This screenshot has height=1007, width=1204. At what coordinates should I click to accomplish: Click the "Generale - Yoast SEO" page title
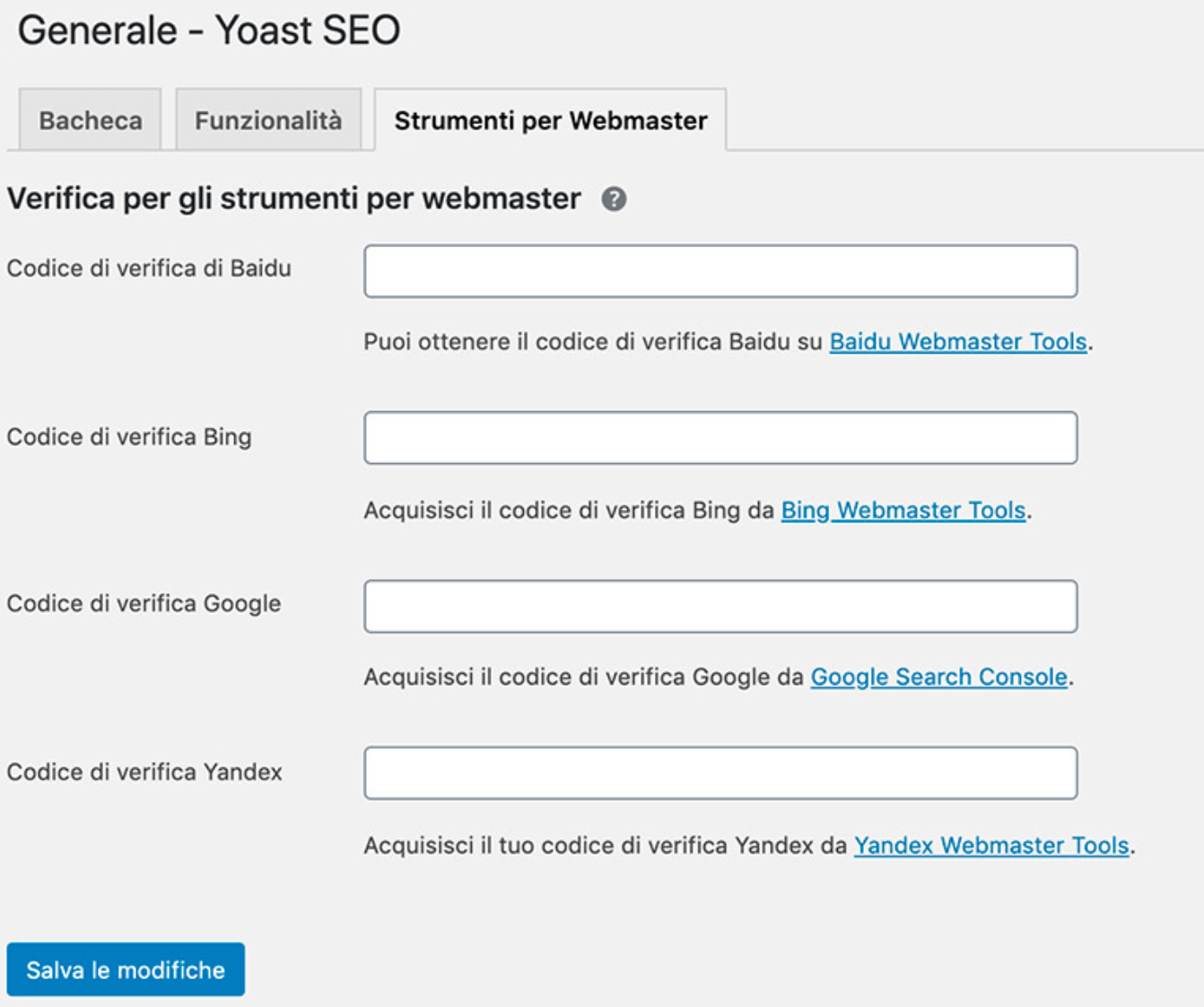tap(209, 31)
